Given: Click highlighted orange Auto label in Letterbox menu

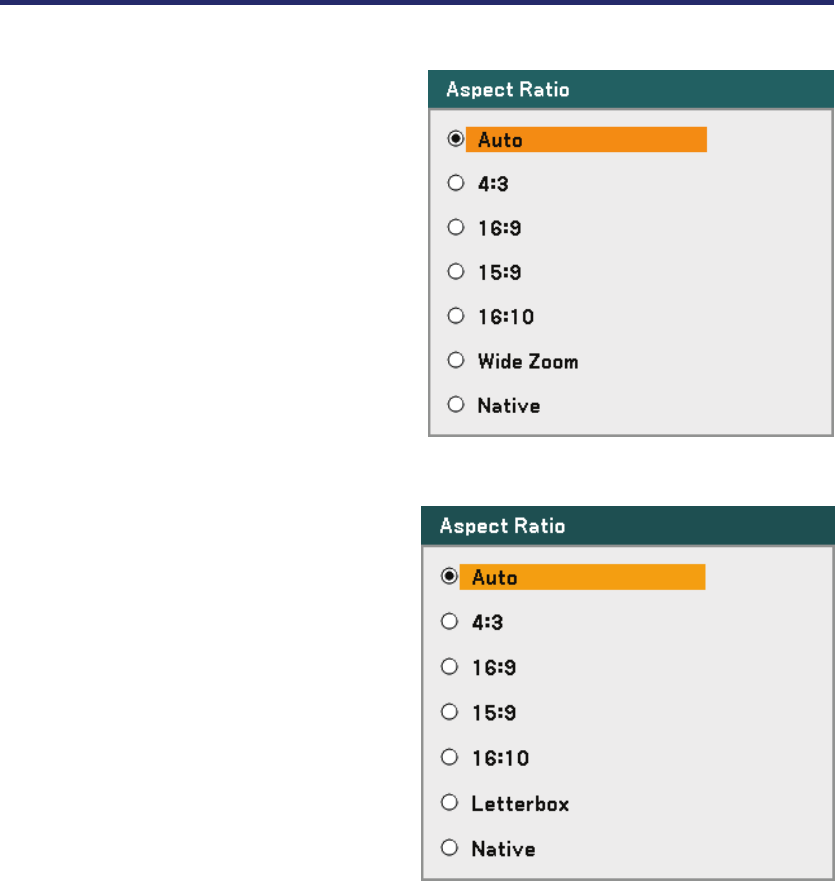Looking at the screenshot, I should [582, 577].
